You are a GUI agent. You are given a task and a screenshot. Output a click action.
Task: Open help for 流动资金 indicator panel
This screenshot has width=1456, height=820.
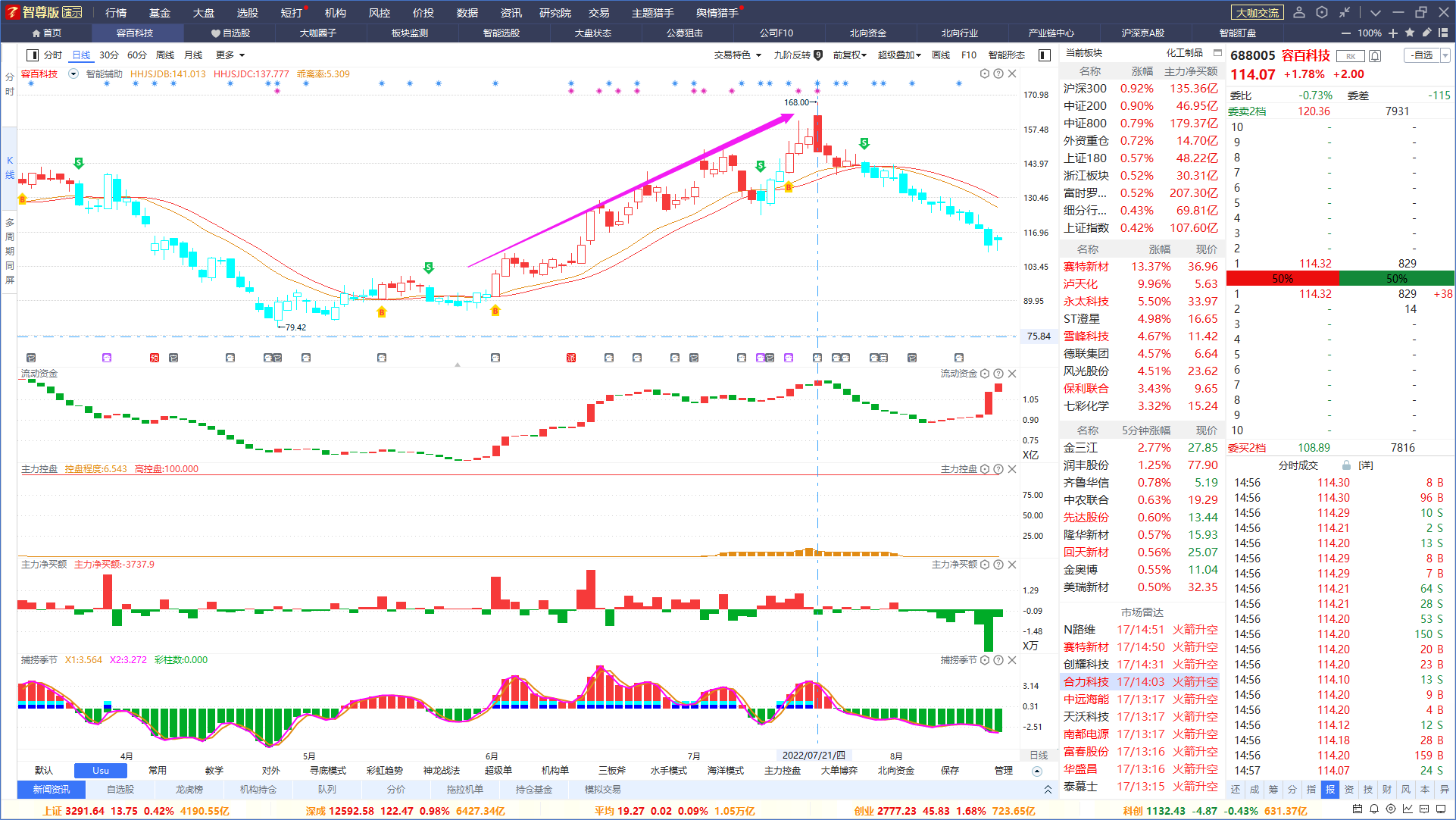[x=998, y=374]
